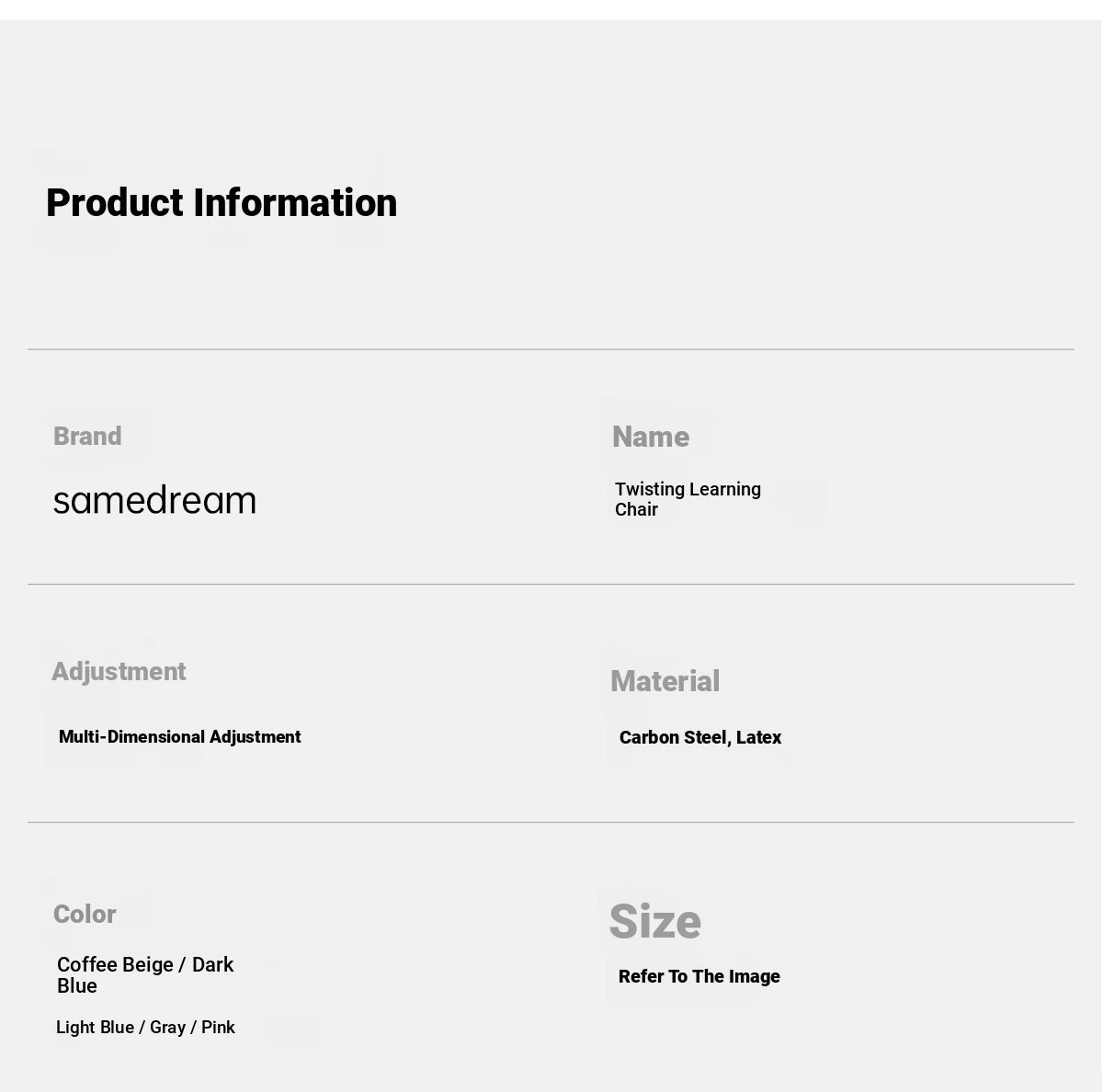The width and height of the screenshot is (1103, 1092).
Task: Select the Name label
Action: (651, 437)
